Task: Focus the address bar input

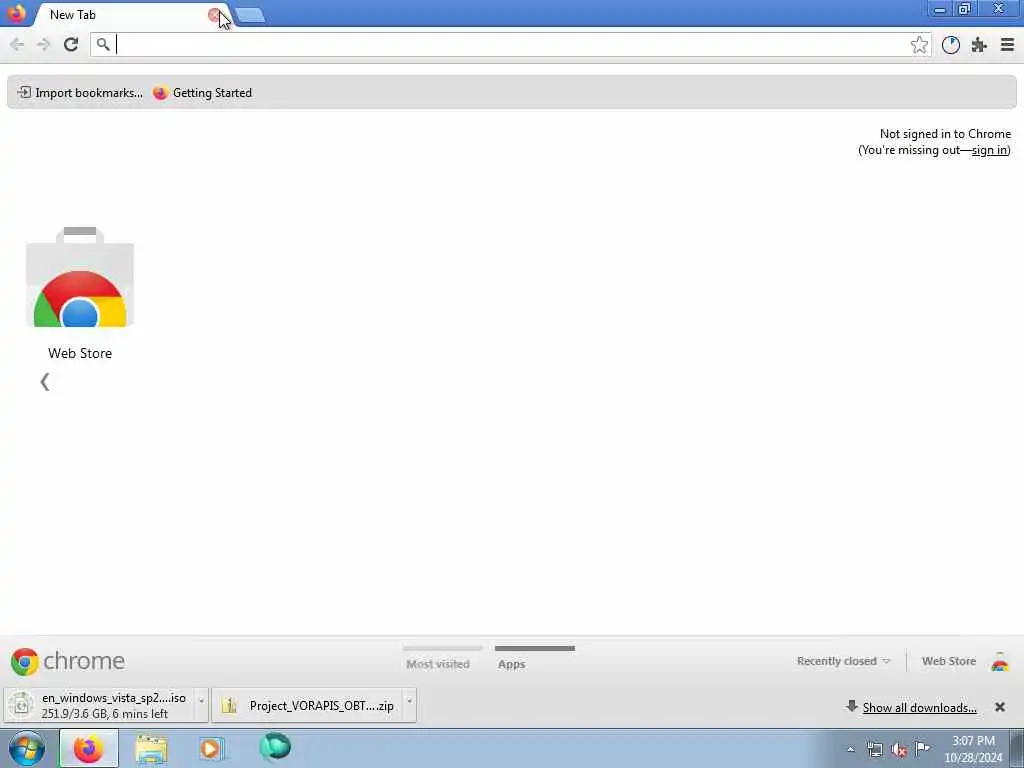Action: 511,44
